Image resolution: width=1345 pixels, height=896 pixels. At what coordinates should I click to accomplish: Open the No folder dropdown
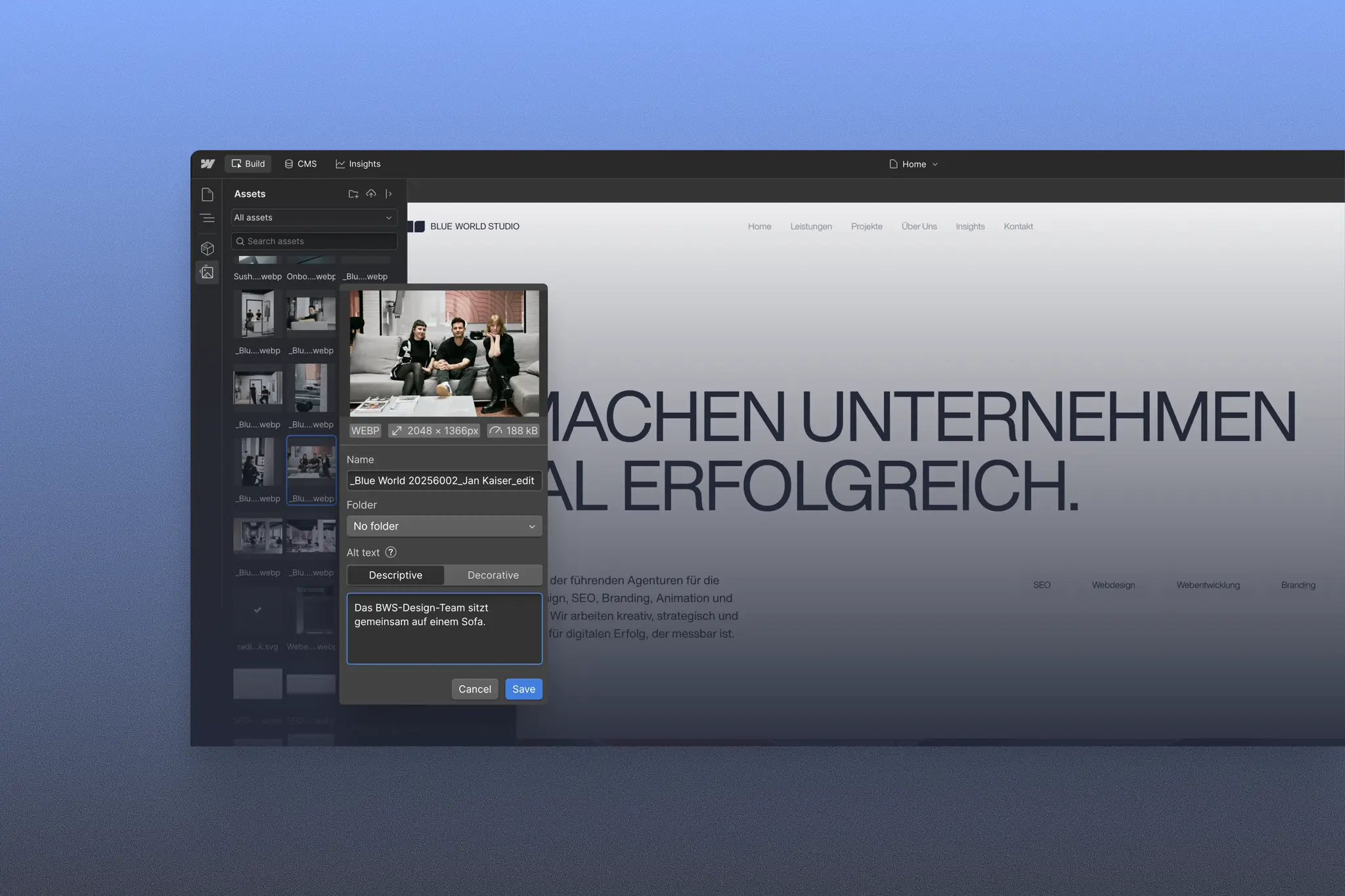(x=444, y=526)
